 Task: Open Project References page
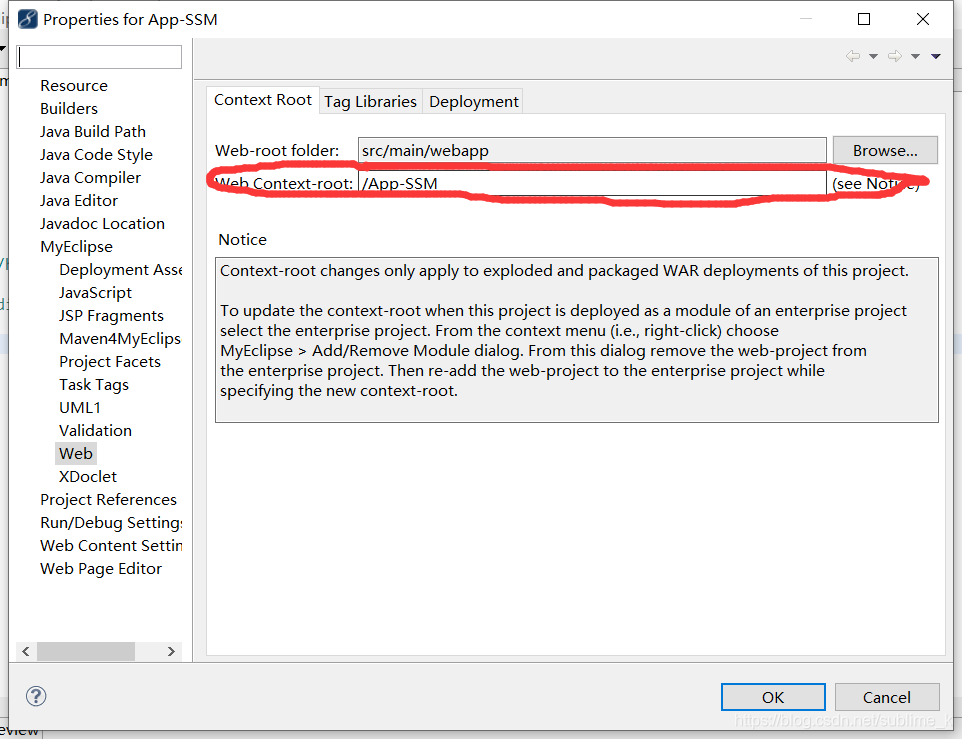(108, 499)
